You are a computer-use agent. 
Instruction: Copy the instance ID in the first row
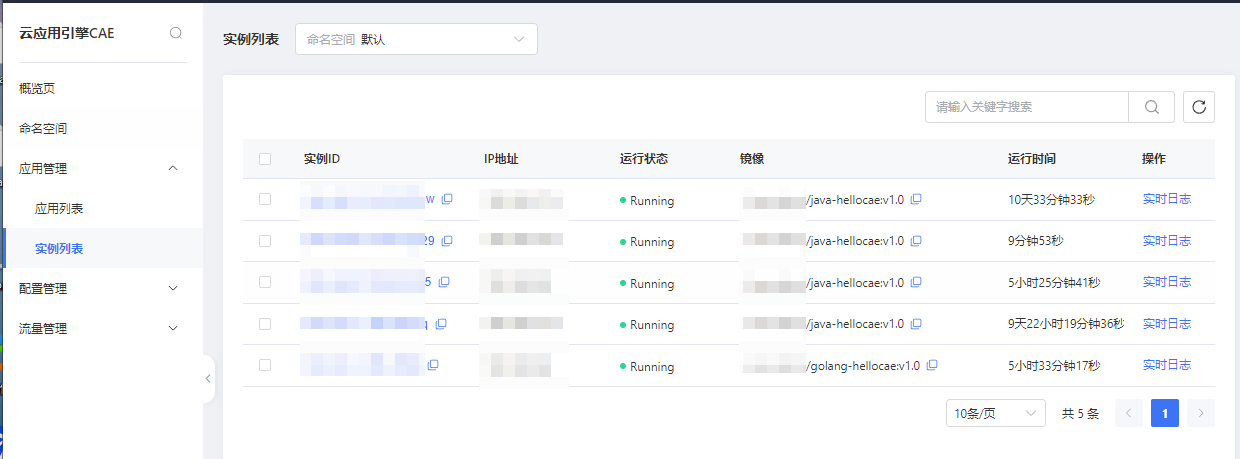(x=447, y=199)
